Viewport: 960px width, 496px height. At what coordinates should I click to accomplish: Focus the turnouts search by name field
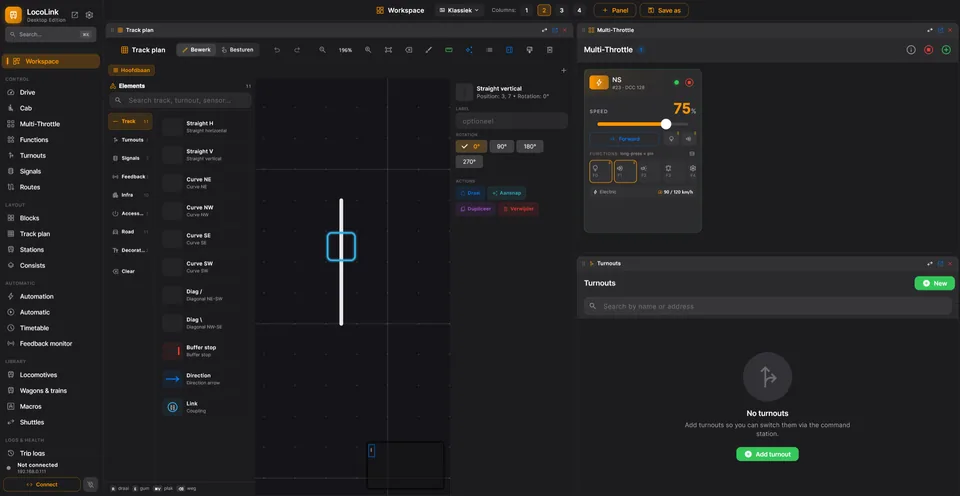tap(768, 306)
